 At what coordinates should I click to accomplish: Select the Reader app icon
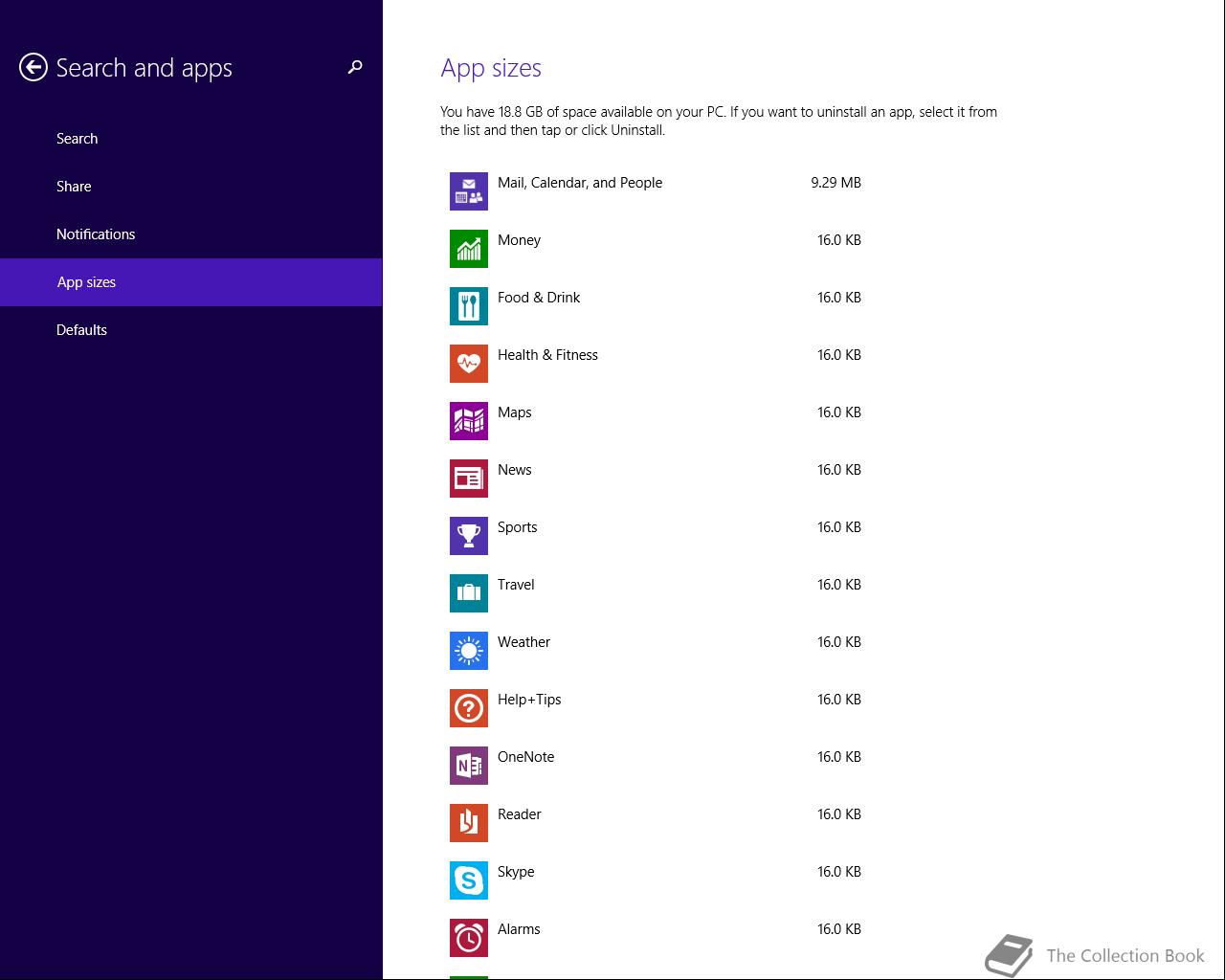click(469, 823)
